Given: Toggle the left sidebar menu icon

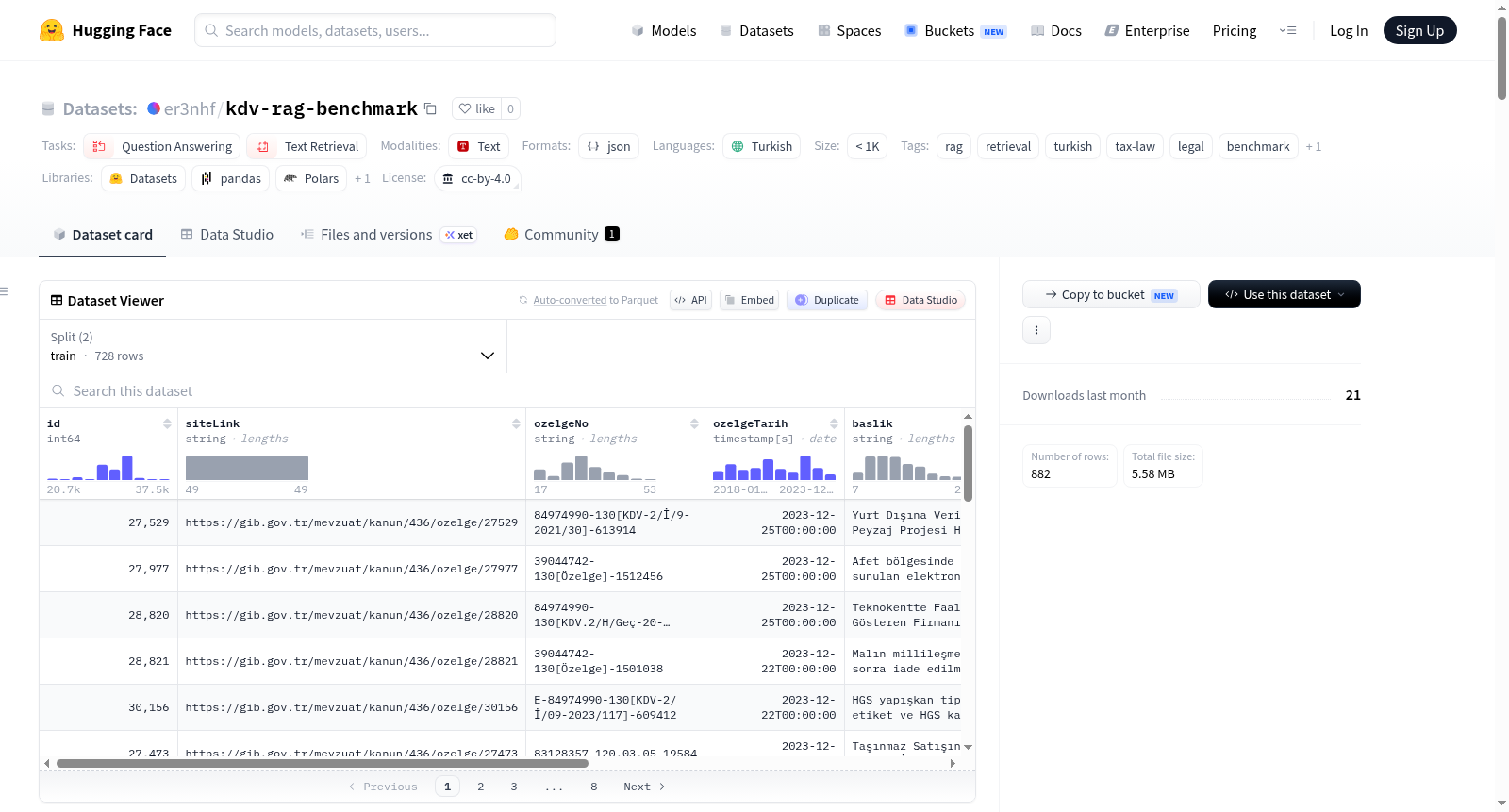Looking at the screenshot, I should (4, 291).
